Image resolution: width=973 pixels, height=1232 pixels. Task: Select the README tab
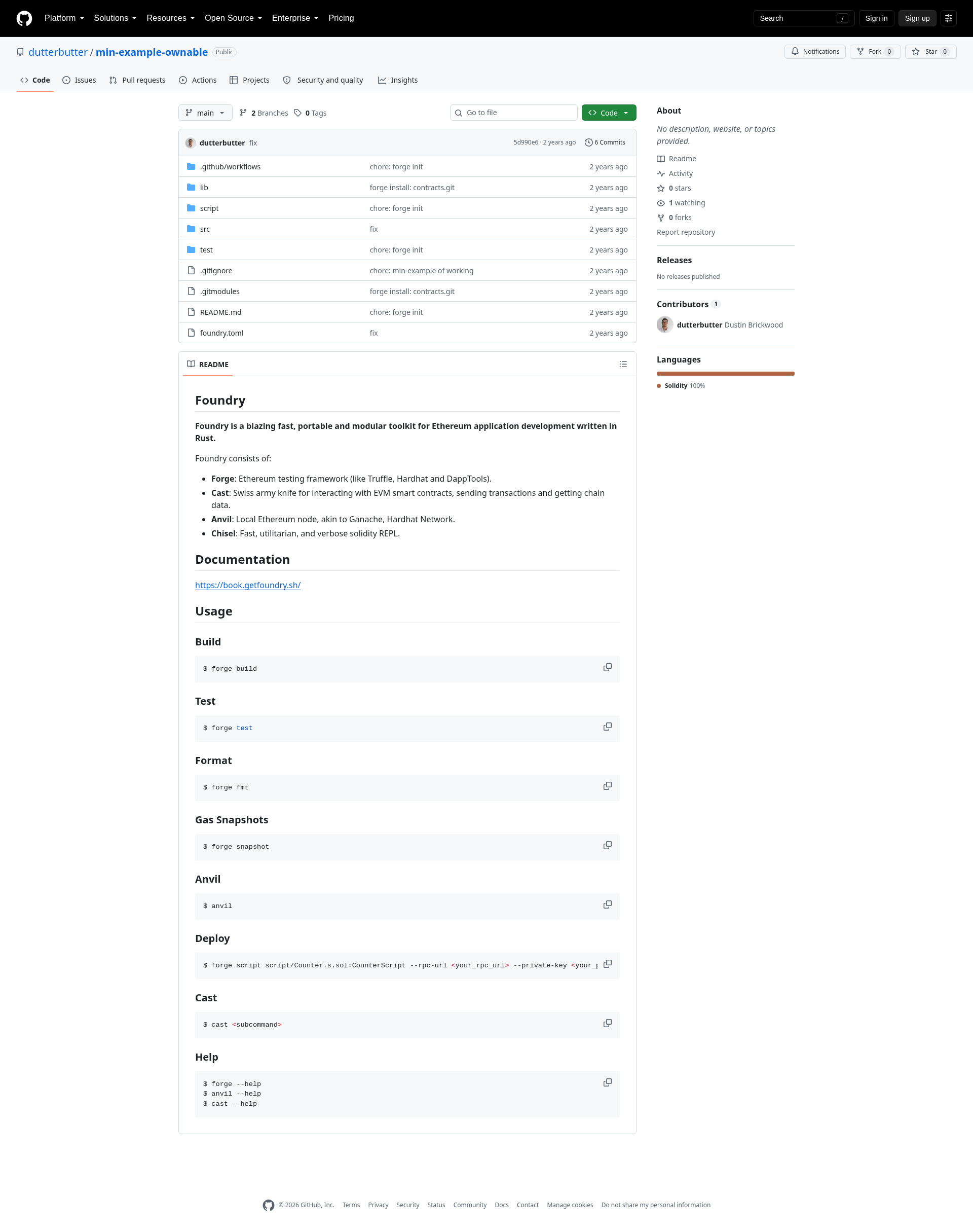click(207, 365)
